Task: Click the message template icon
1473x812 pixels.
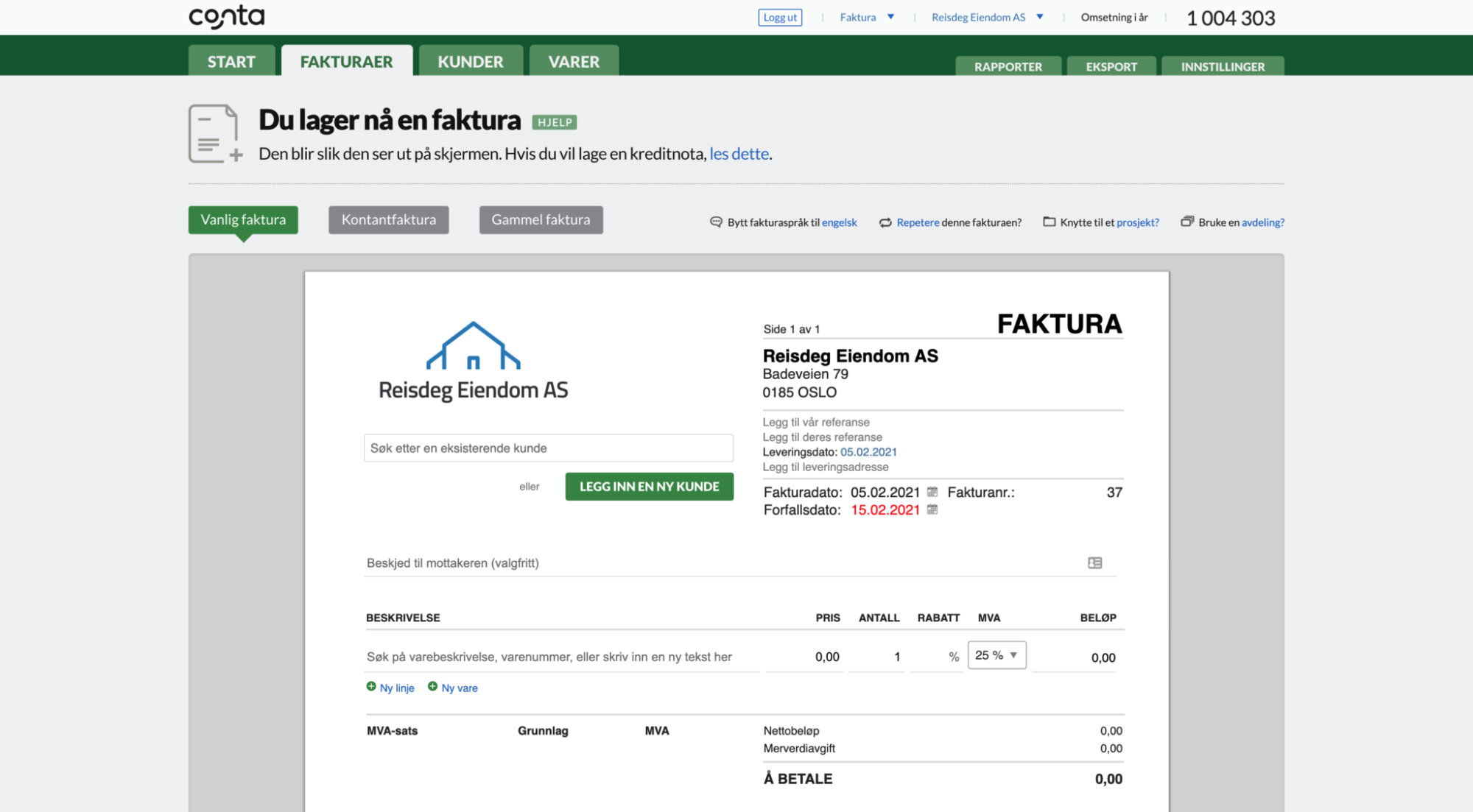Action: pyautogui.click(x=1094, y=563)
